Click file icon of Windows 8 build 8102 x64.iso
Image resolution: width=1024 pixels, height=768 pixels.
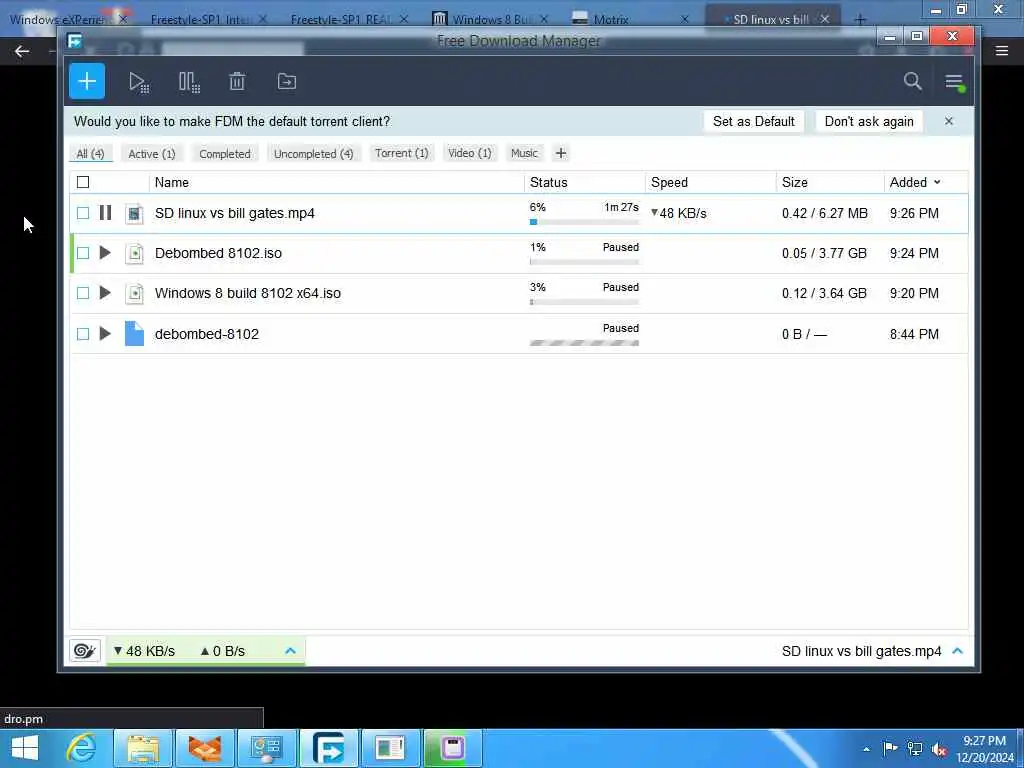click(134, 293)
